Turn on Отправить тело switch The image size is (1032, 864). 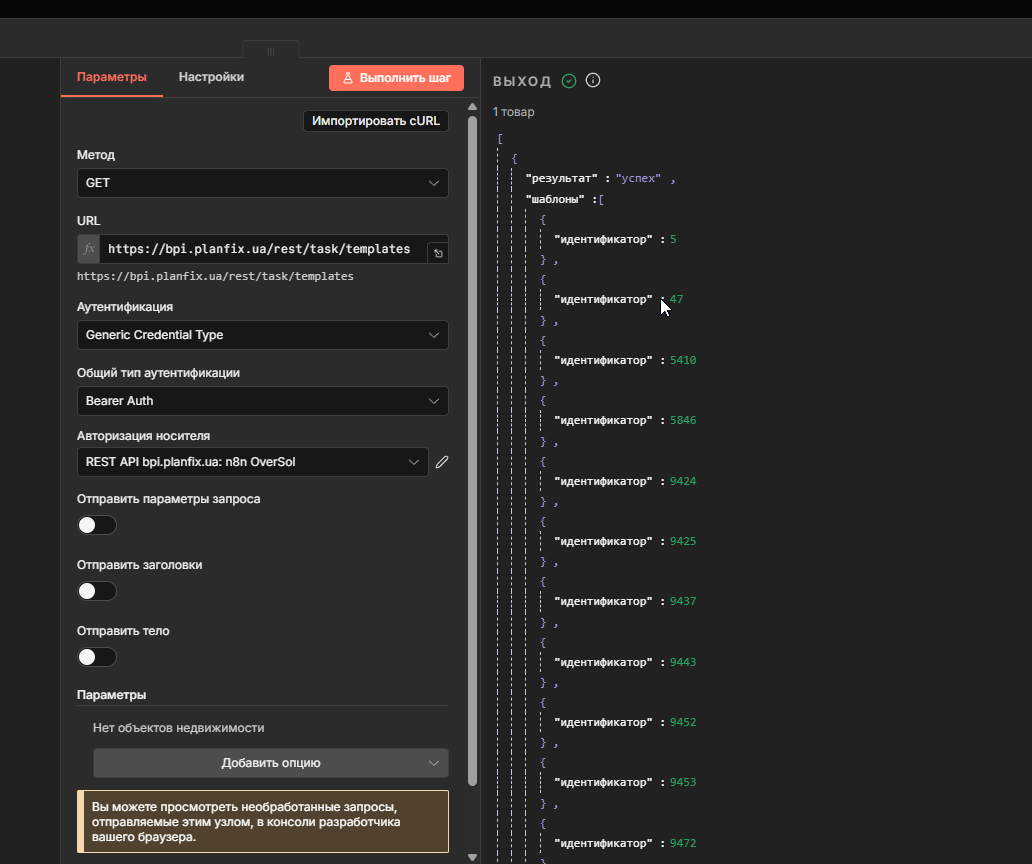pos(97,657)
